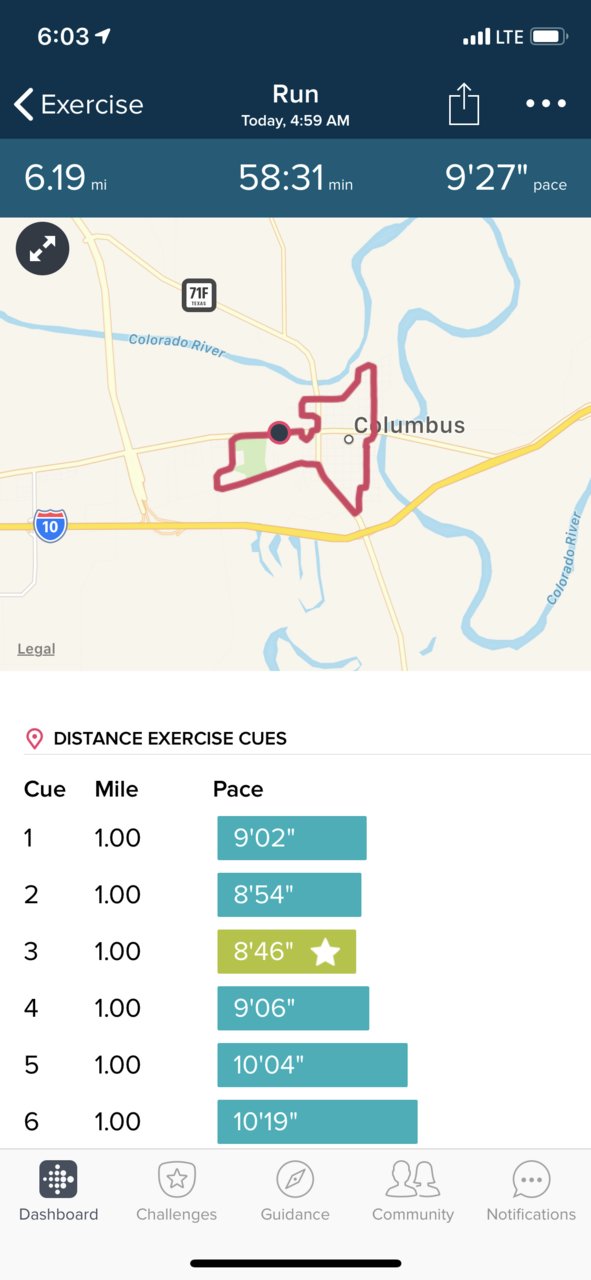
Task: Tap the run start point marker
Action: coord(279,432)
